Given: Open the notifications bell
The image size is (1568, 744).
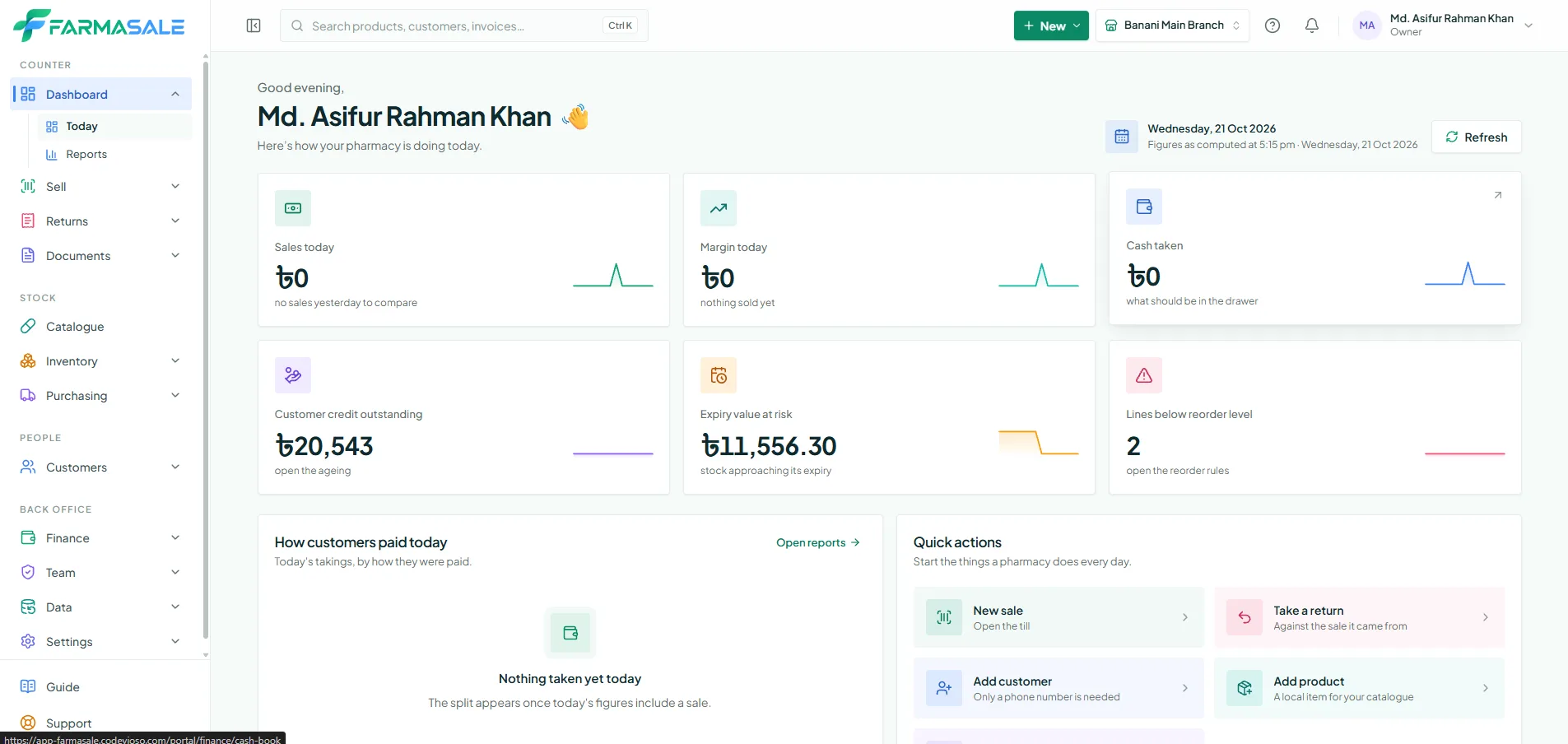Looking at the screenshot, I should (1312, 26).
